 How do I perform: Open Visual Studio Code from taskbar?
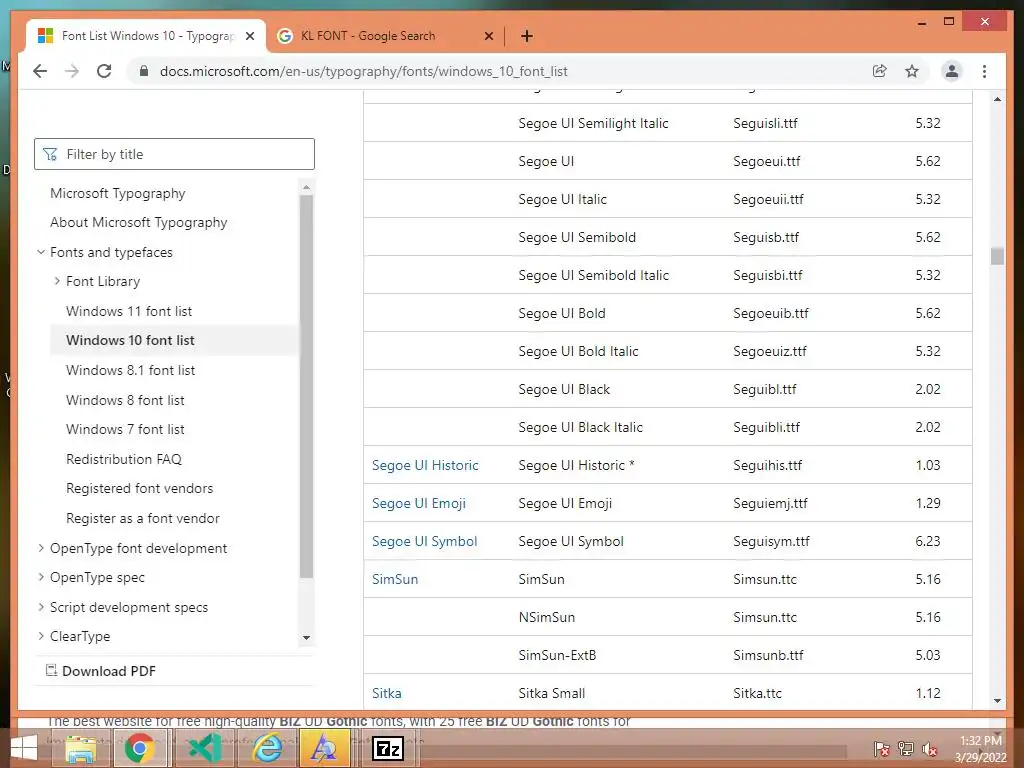(204, 748)
